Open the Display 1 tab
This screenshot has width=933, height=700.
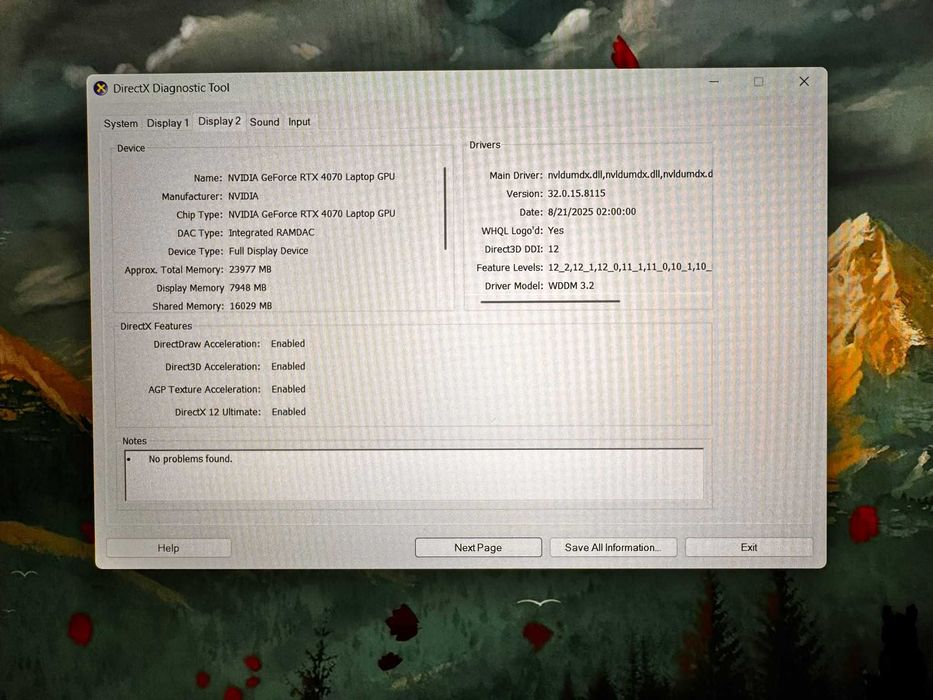coord(167,123)
